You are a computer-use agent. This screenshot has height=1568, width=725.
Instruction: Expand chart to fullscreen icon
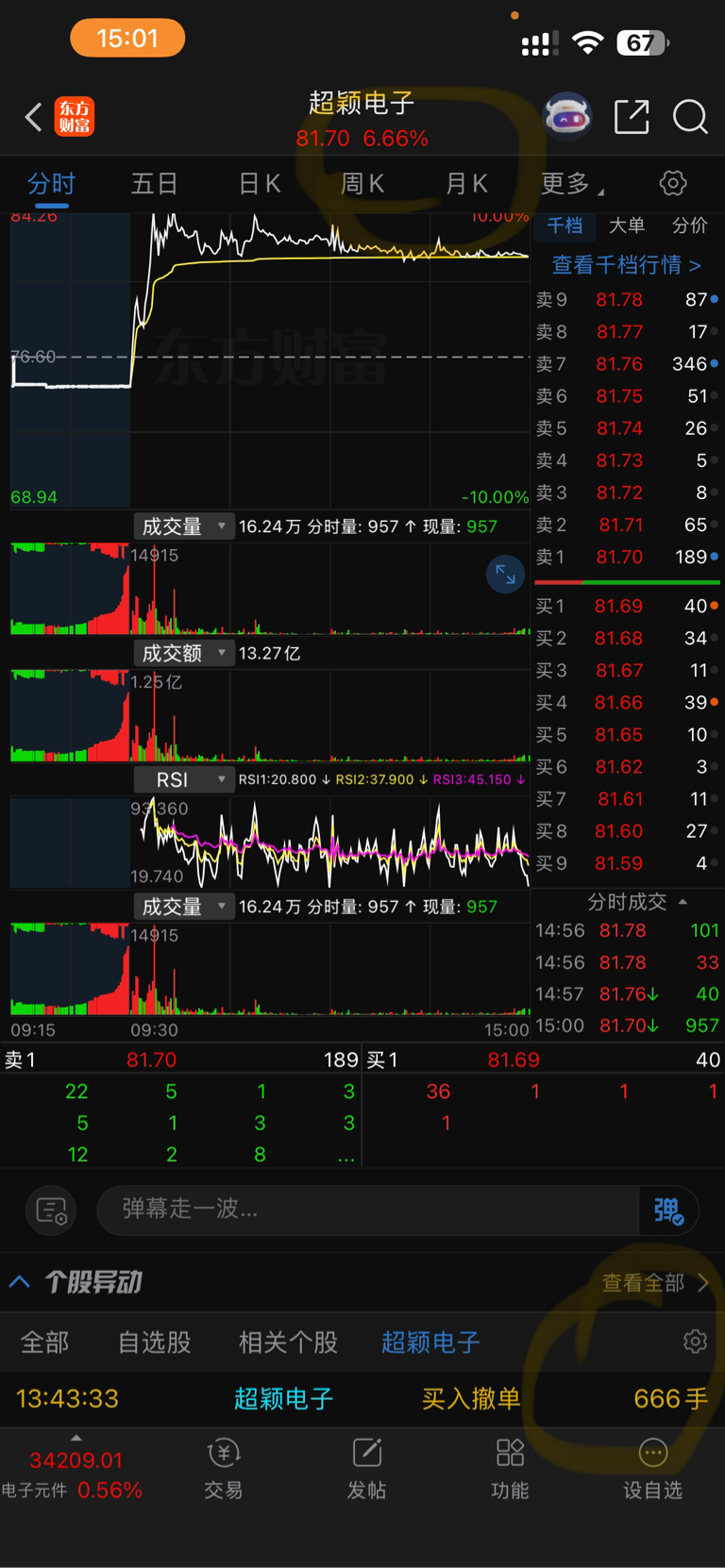tap(505, 574)
